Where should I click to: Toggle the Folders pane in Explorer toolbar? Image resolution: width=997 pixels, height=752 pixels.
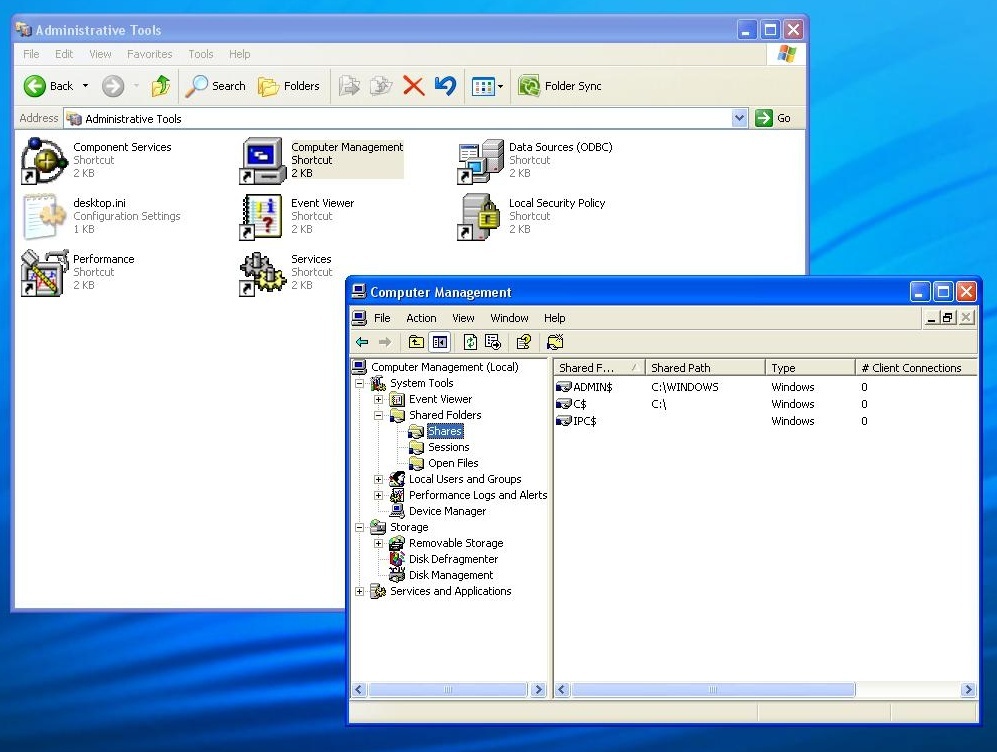point(289,86)
